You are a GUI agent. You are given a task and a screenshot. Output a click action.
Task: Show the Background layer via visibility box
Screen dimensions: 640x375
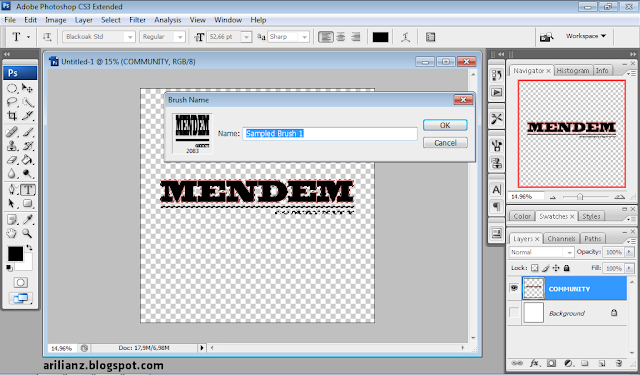(514, 313)
